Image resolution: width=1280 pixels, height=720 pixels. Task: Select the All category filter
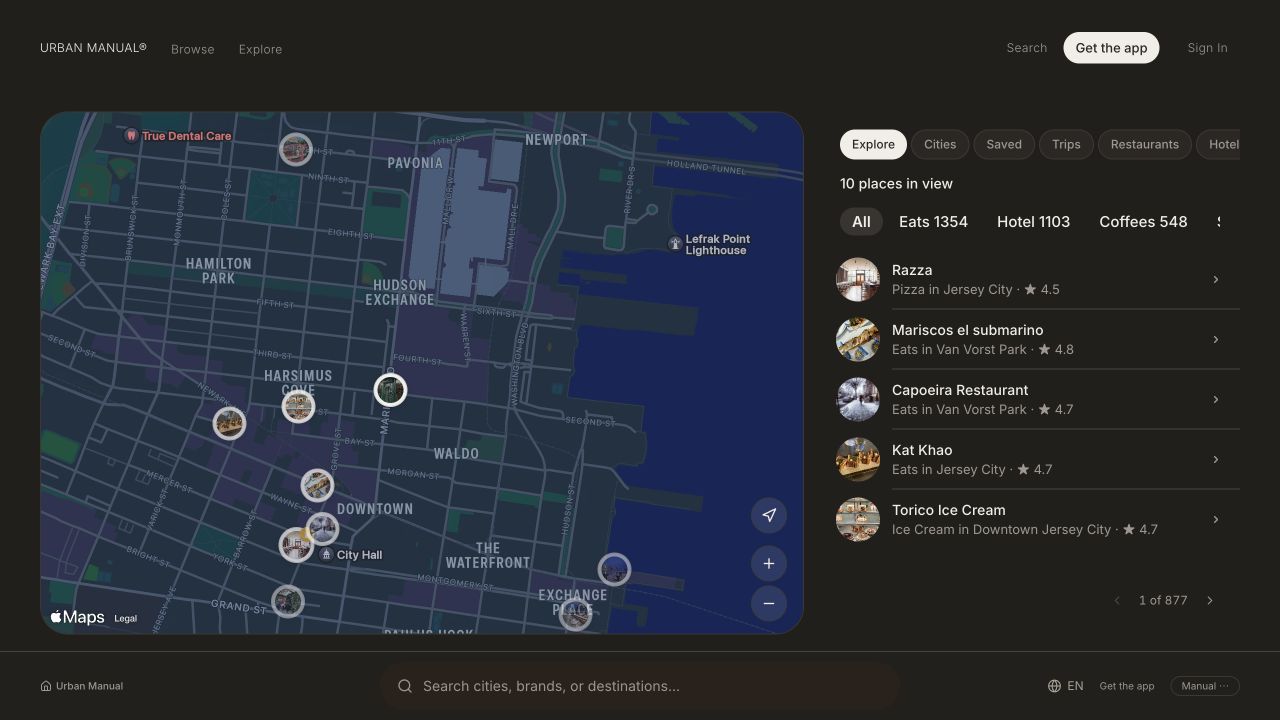(861, 222)
